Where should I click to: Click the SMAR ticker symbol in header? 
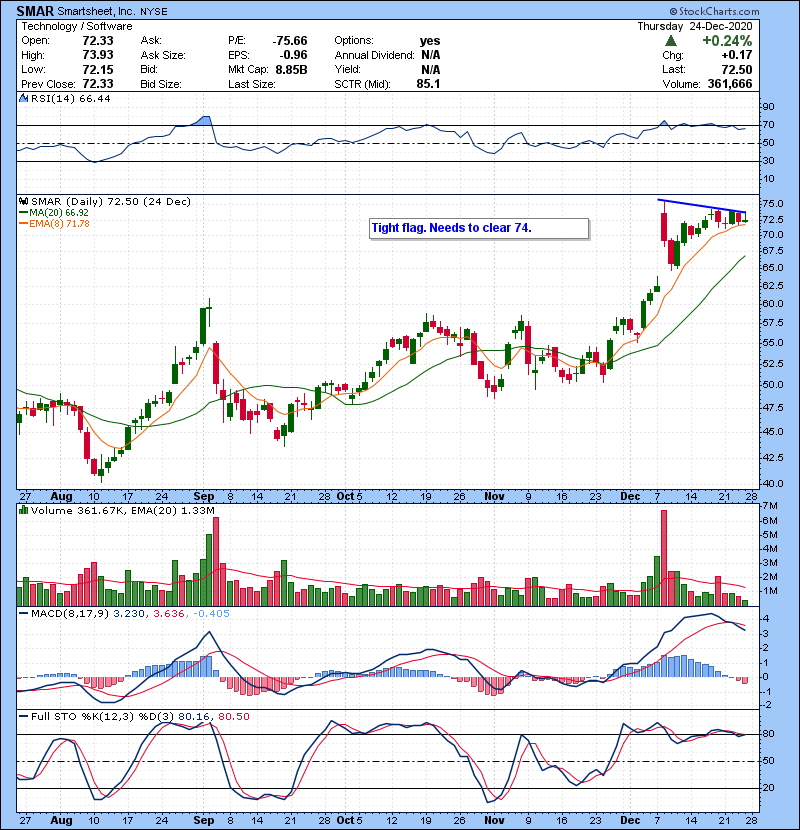coord(35,11)
